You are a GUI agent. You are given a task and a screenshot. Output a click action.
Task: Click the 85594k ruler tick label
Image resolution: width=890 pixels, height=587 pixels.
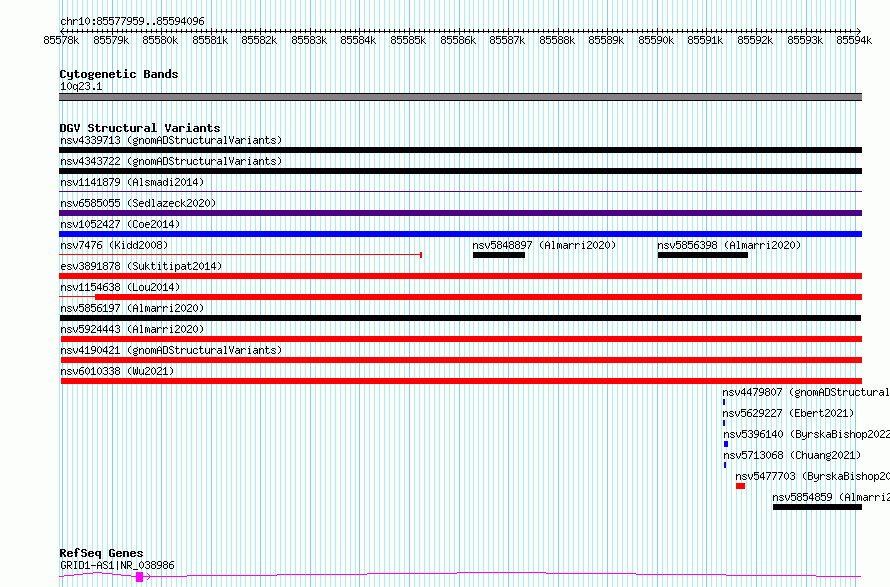(854, 40)
